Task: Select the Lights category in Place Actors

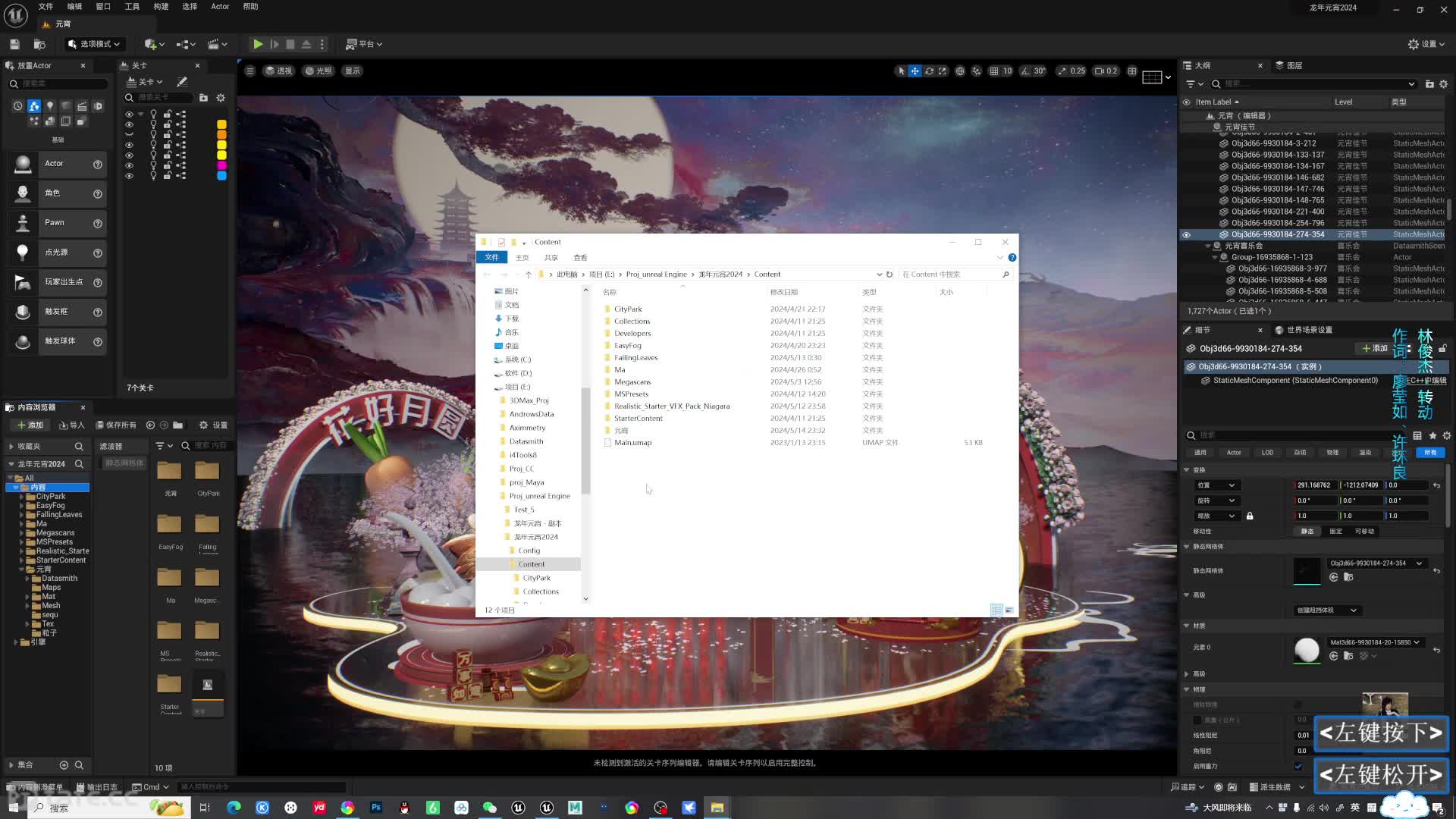Action: 50,106
